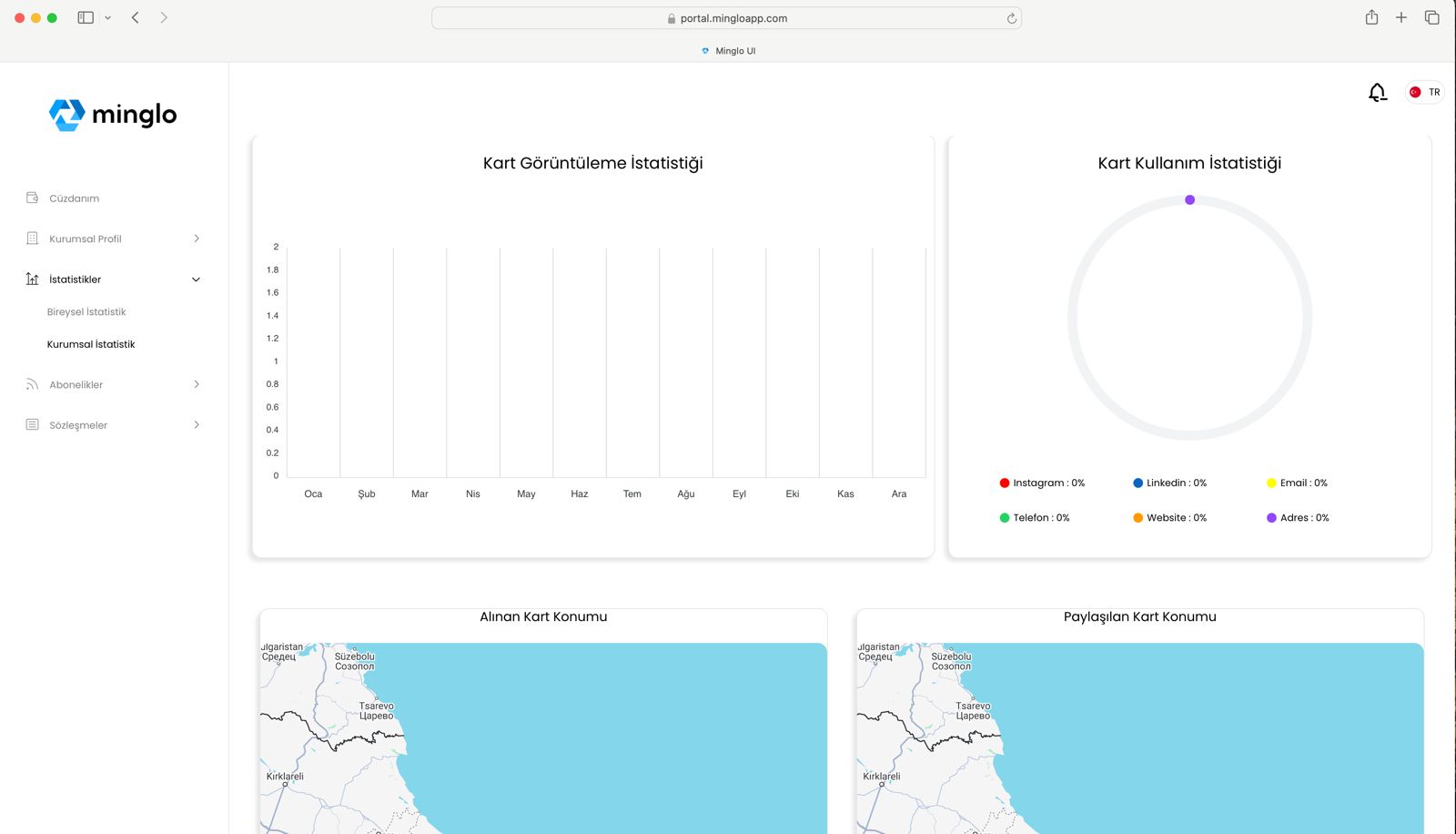Collapse İstatistikler chevron
Image resolution: width=1456 pixels, height=834 pixels.
pos(196,280)
